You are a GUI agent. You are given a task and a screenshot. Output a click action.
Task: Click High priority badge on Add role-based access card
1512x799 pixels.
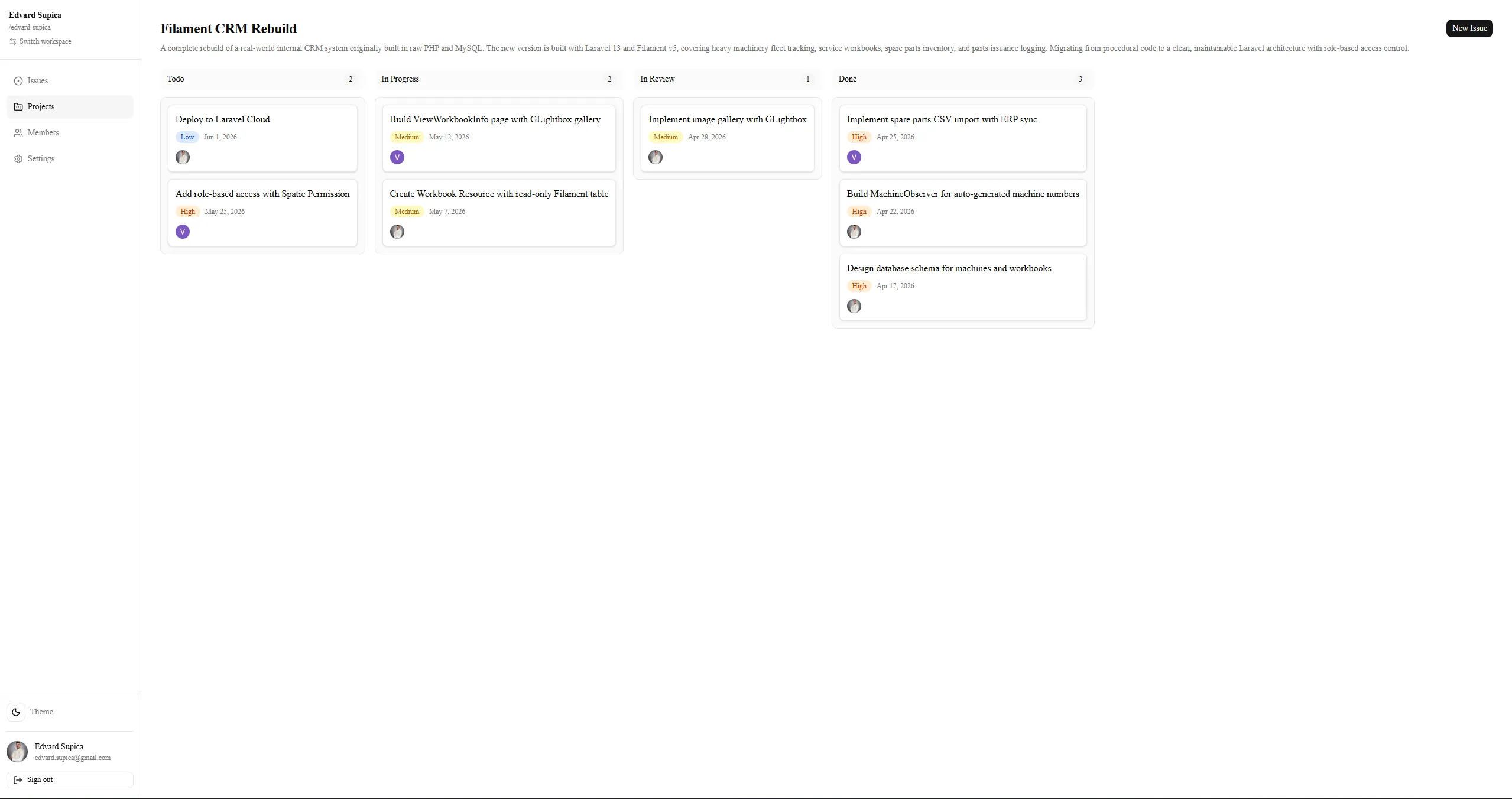point(188,212)
